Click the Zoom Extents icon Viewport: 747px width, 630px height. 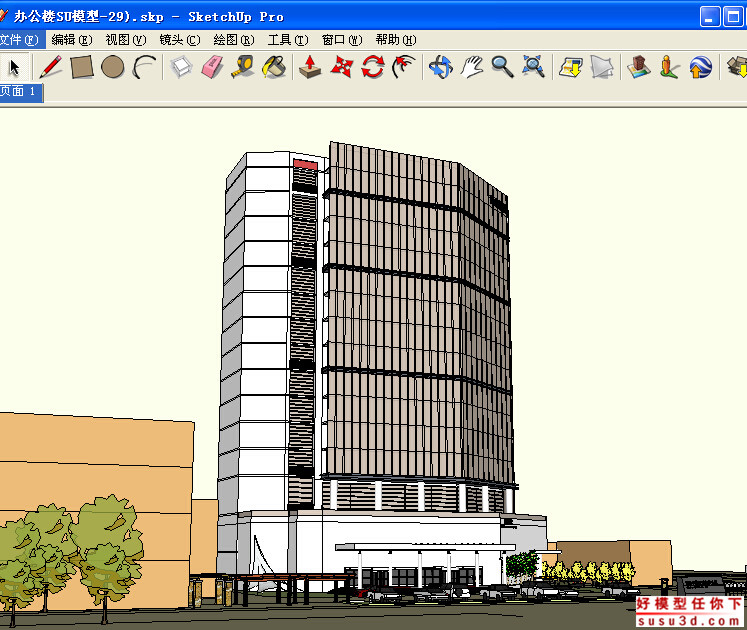[x=533, y=67]
